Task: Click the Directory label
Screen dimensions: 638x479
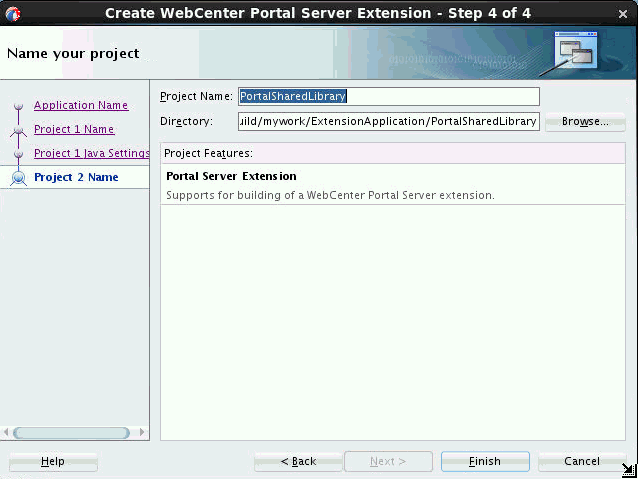Action: pyautogui.click(x=186, y=121)
